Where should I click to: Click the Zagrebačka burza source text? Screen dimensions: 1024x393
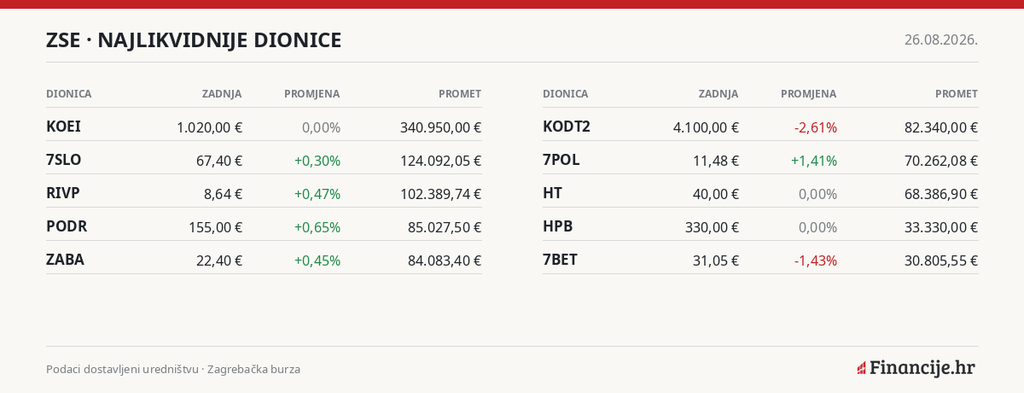click(254, 369)
